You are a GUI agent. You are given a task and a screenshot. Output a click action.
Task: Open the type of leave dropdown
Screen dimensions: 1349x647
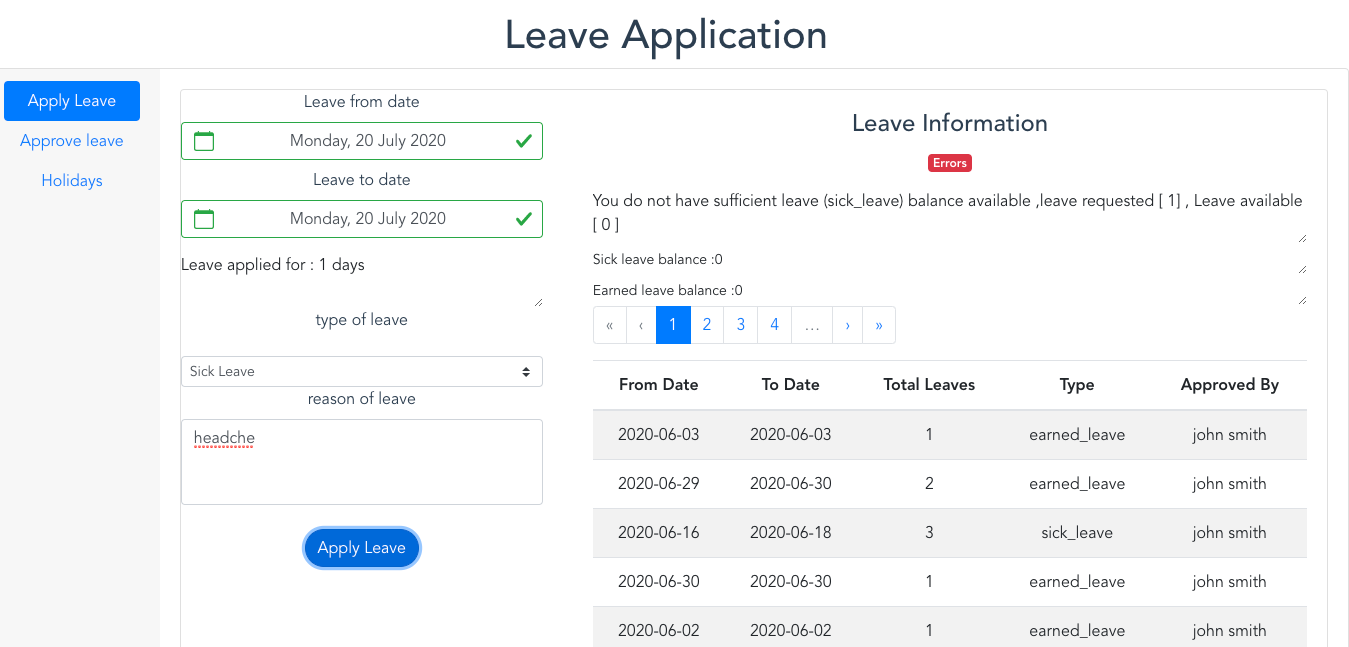click(x=361, y=371)
